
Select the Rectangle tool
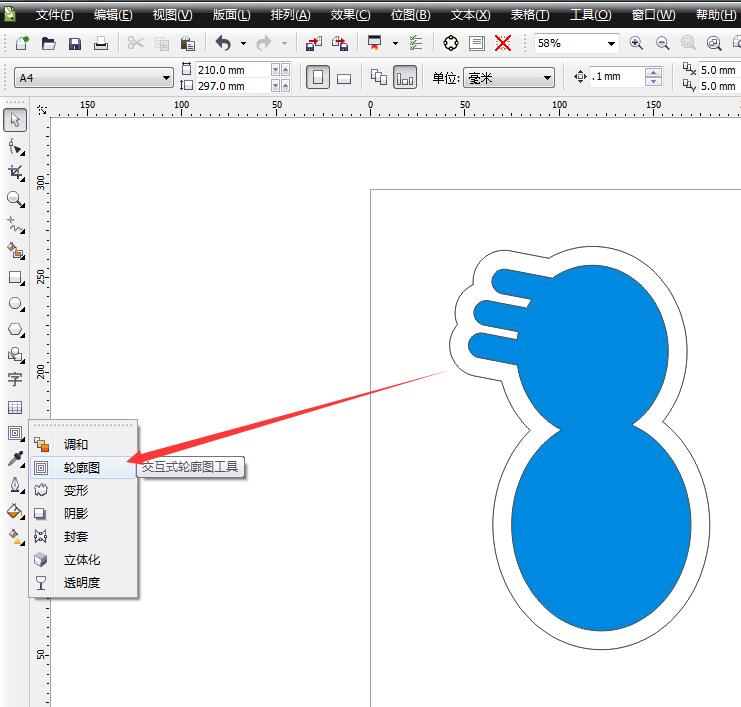click(15, 278)
